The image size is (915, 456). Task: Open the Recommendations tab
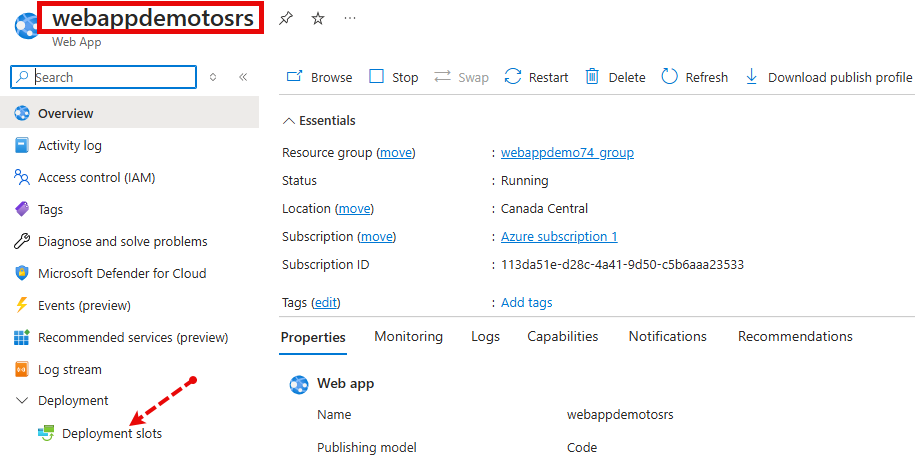pyautogui.click(x=795, y=336)
